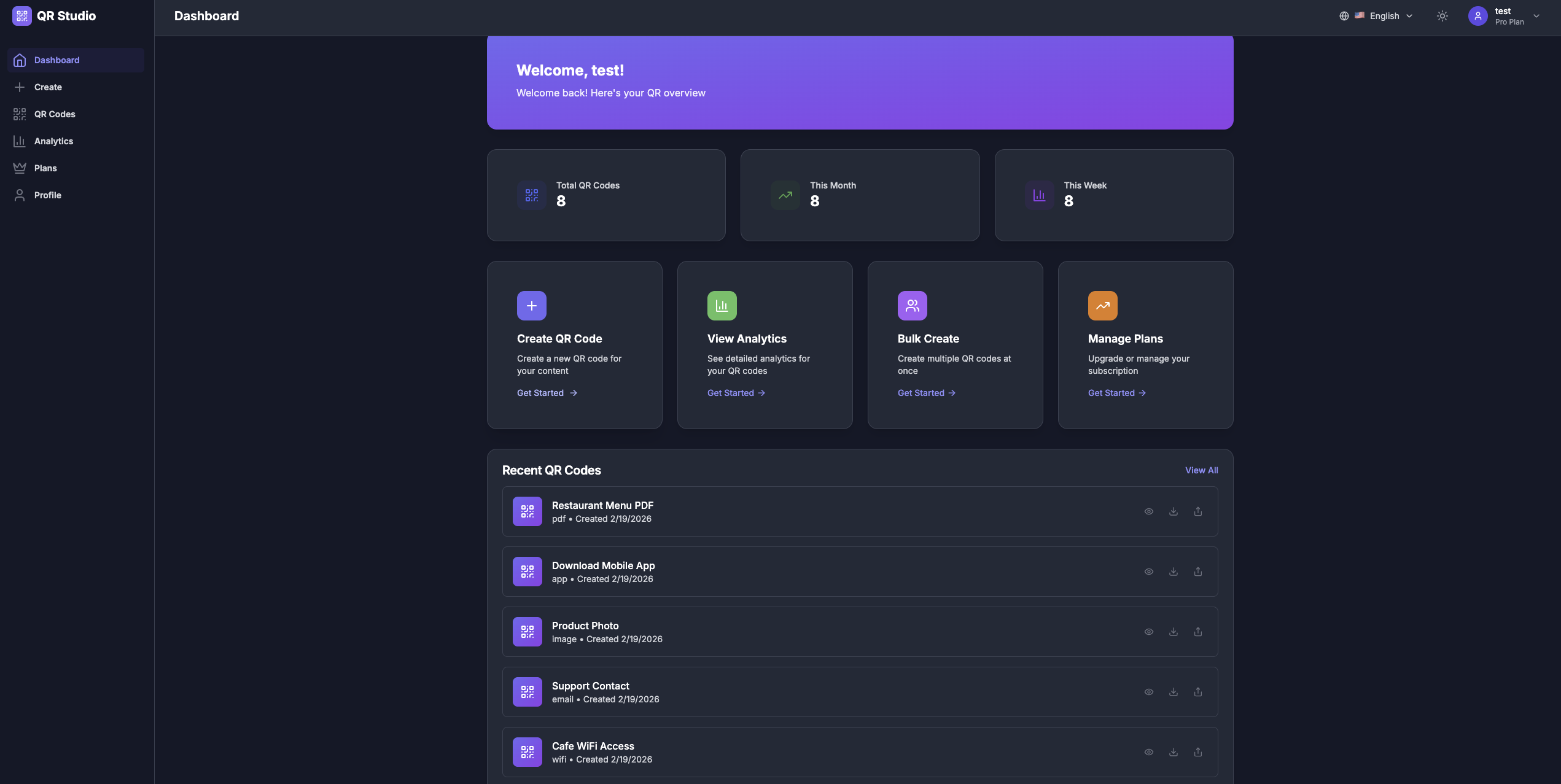The height and width of the screenshot is (784, 1561).
Task: Click the green View Analytics chart icon
Action: 722,306
